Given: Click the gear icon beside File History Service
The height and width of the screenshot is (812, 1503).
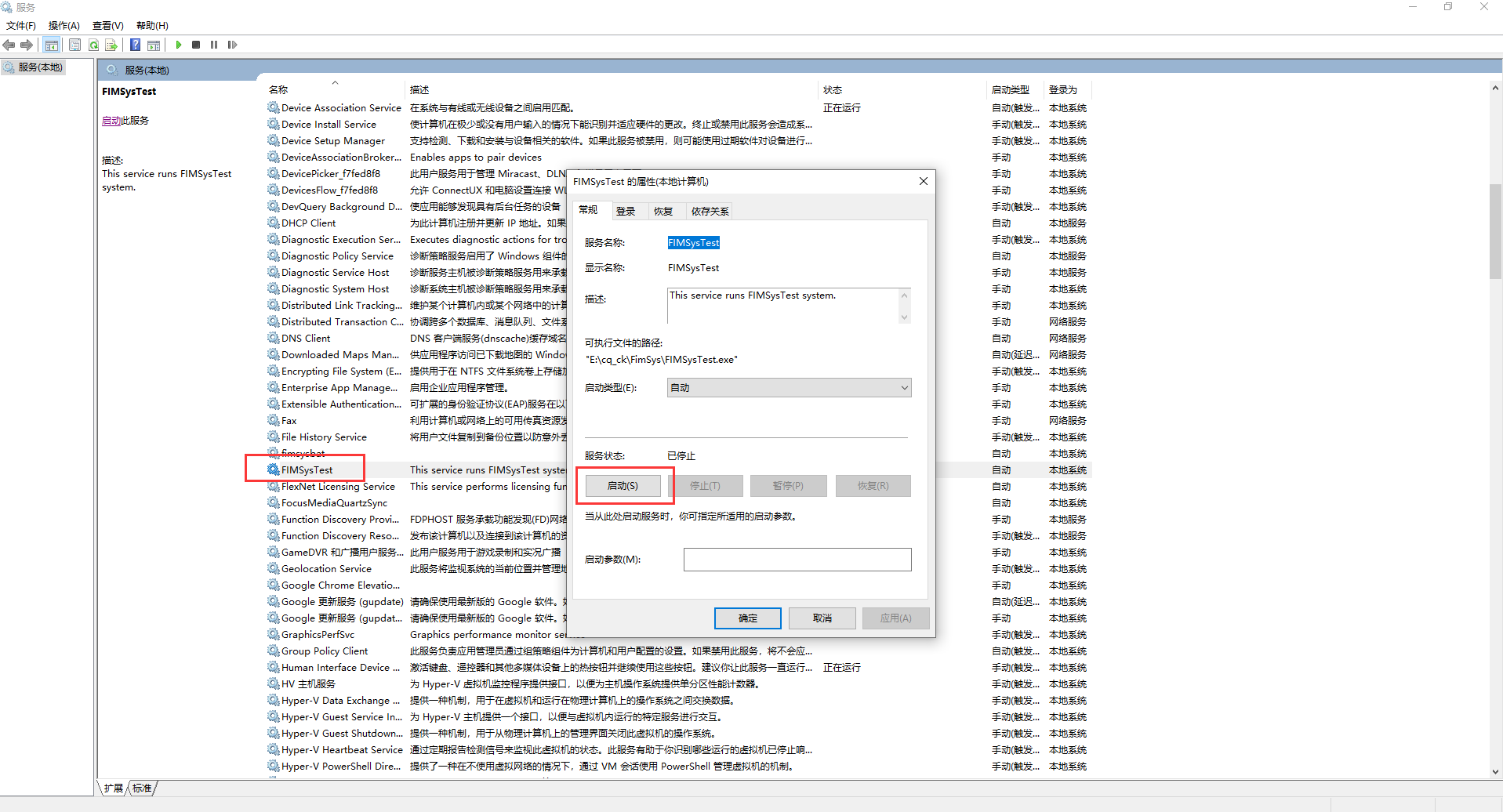Looking at the screenshot, I should (x=273, y=437).
